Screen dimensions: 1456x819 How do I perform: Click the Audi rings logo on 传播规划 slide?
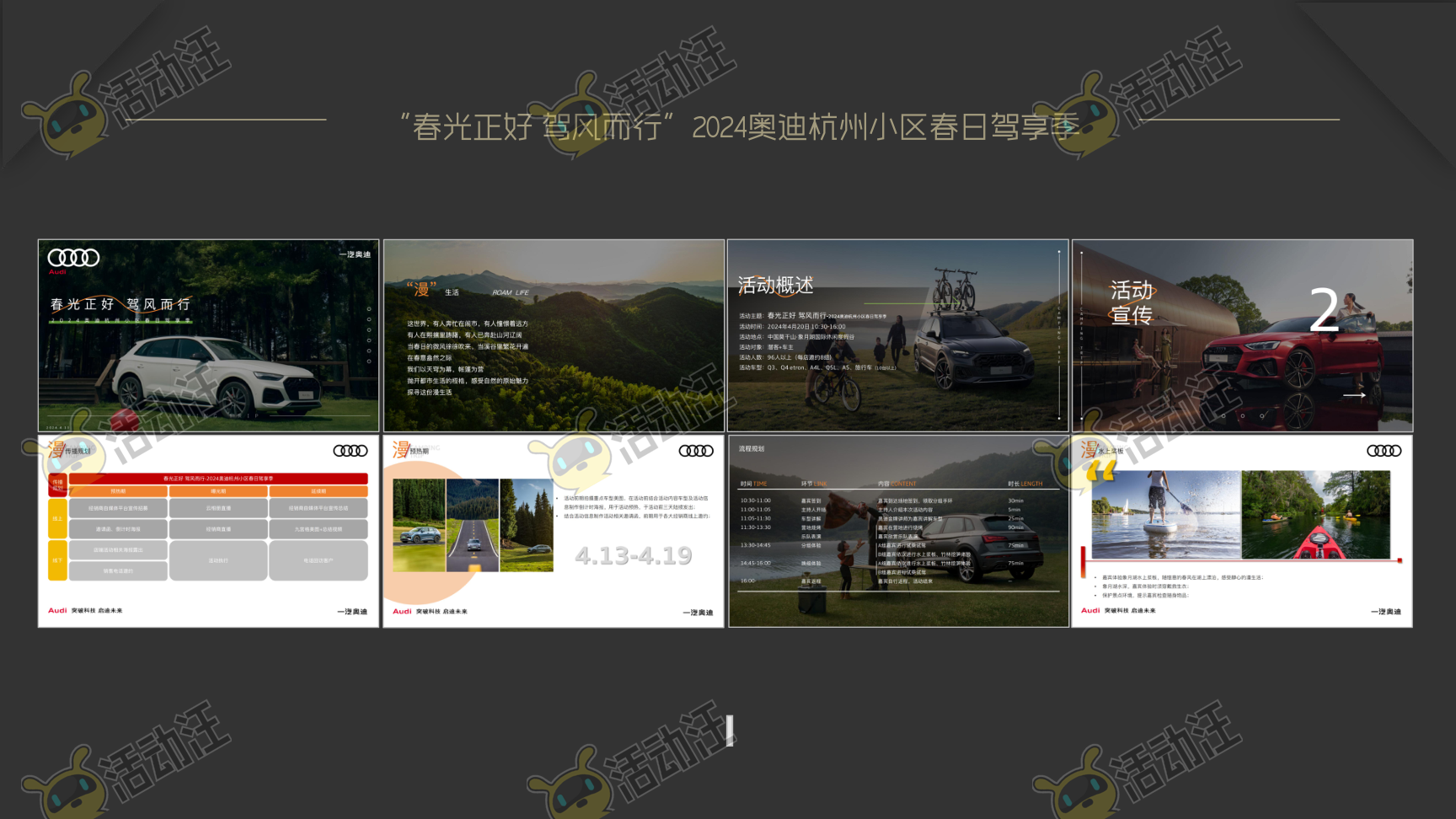(351, 451)
